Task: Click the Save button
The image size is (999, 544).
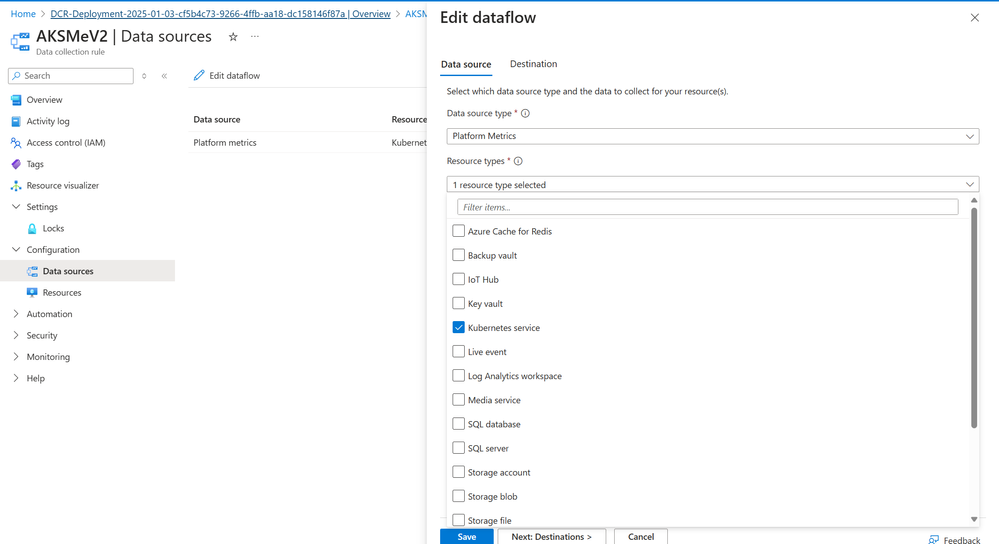Action: [466, 536]
